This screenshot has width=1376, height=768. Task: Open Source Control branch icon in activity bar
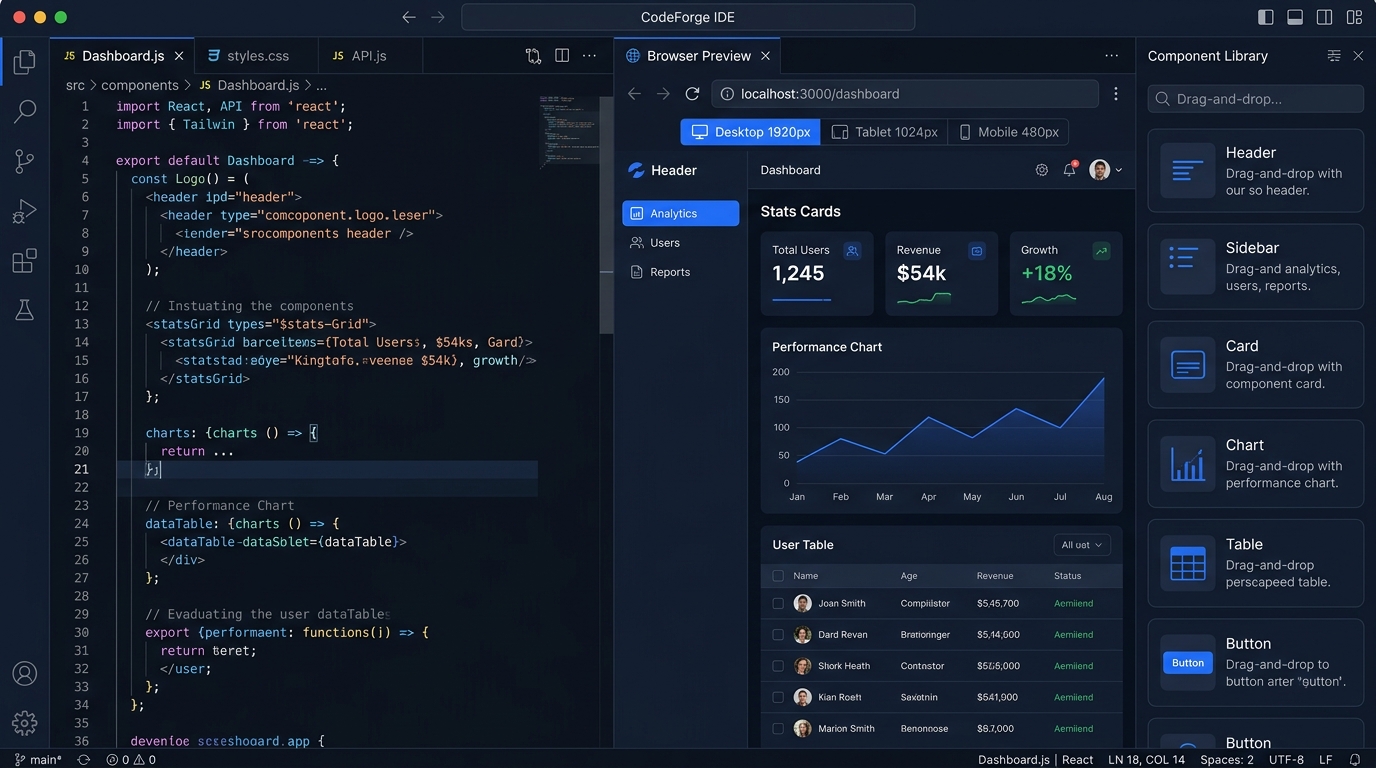point(24,161)
